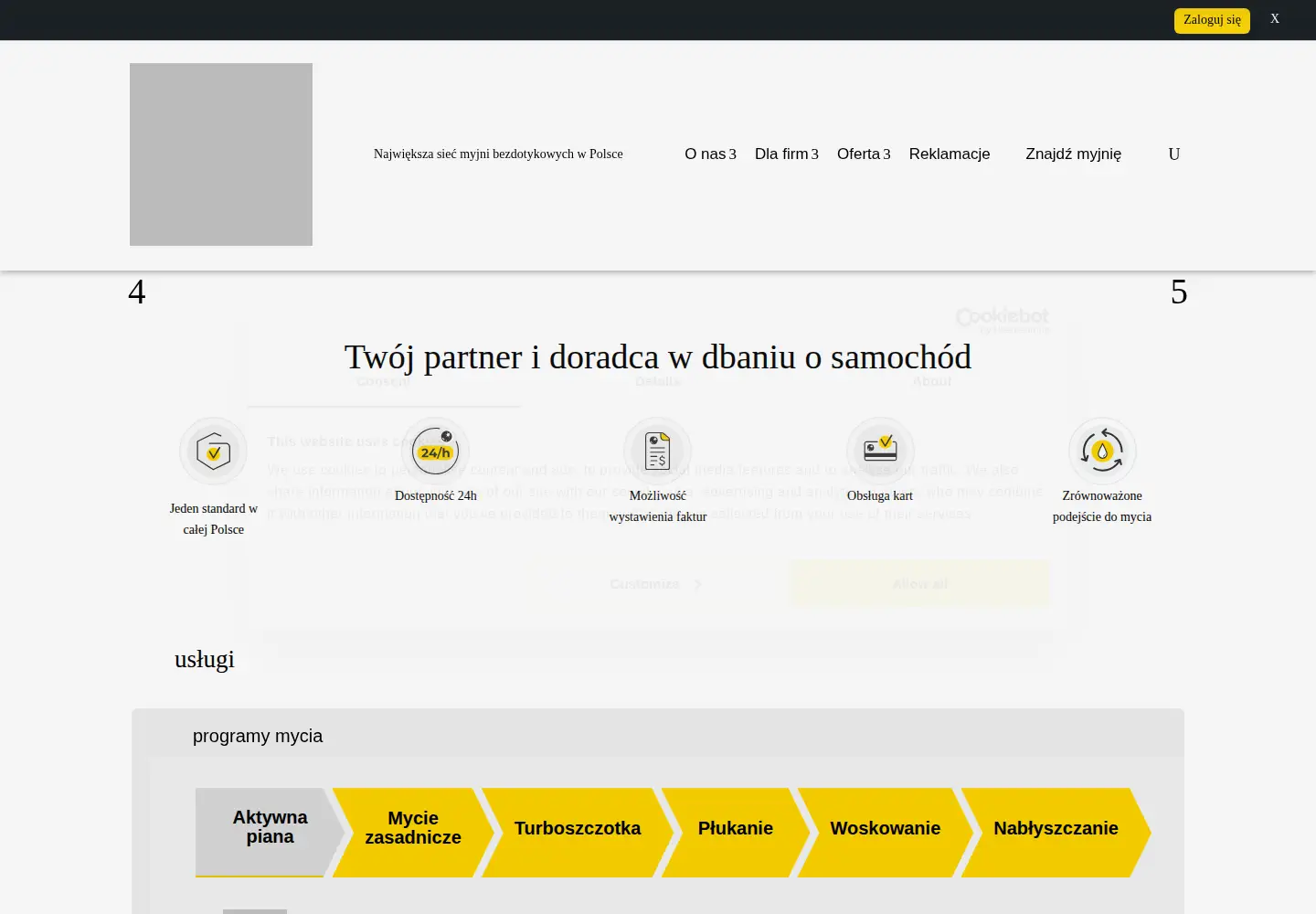Expand the Oferta menu
Screen dimensions: 1316x914
864,154
